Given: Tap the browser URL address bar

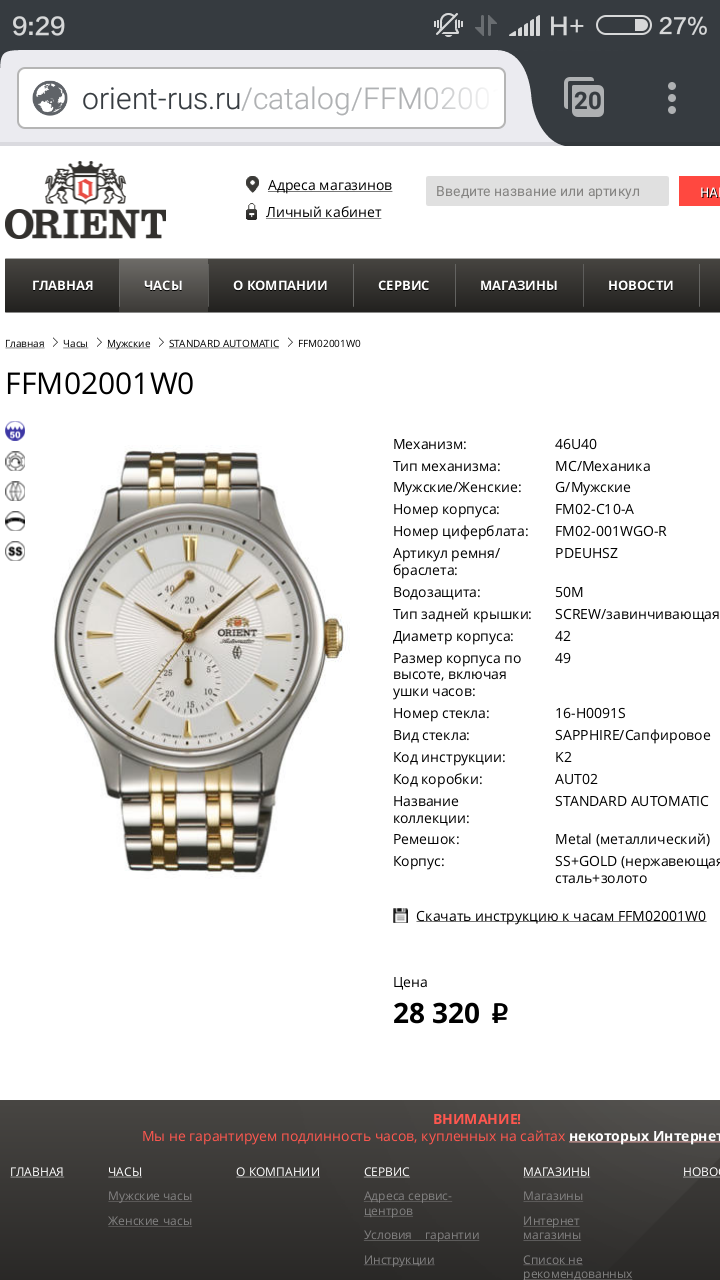Looking at the screenshot, I should (262, 98).
